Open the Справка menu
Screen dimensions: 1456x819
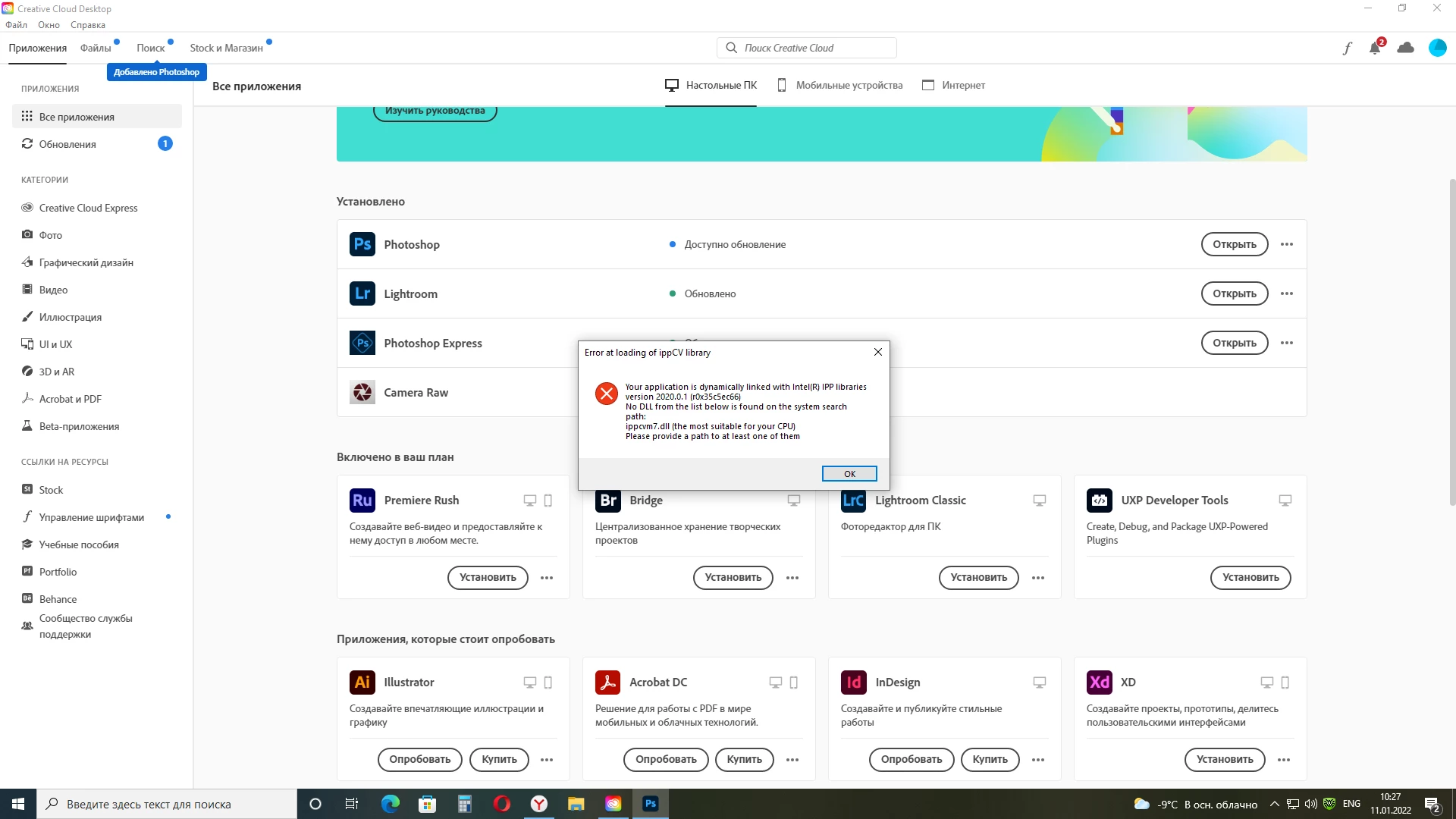point(88,25)
